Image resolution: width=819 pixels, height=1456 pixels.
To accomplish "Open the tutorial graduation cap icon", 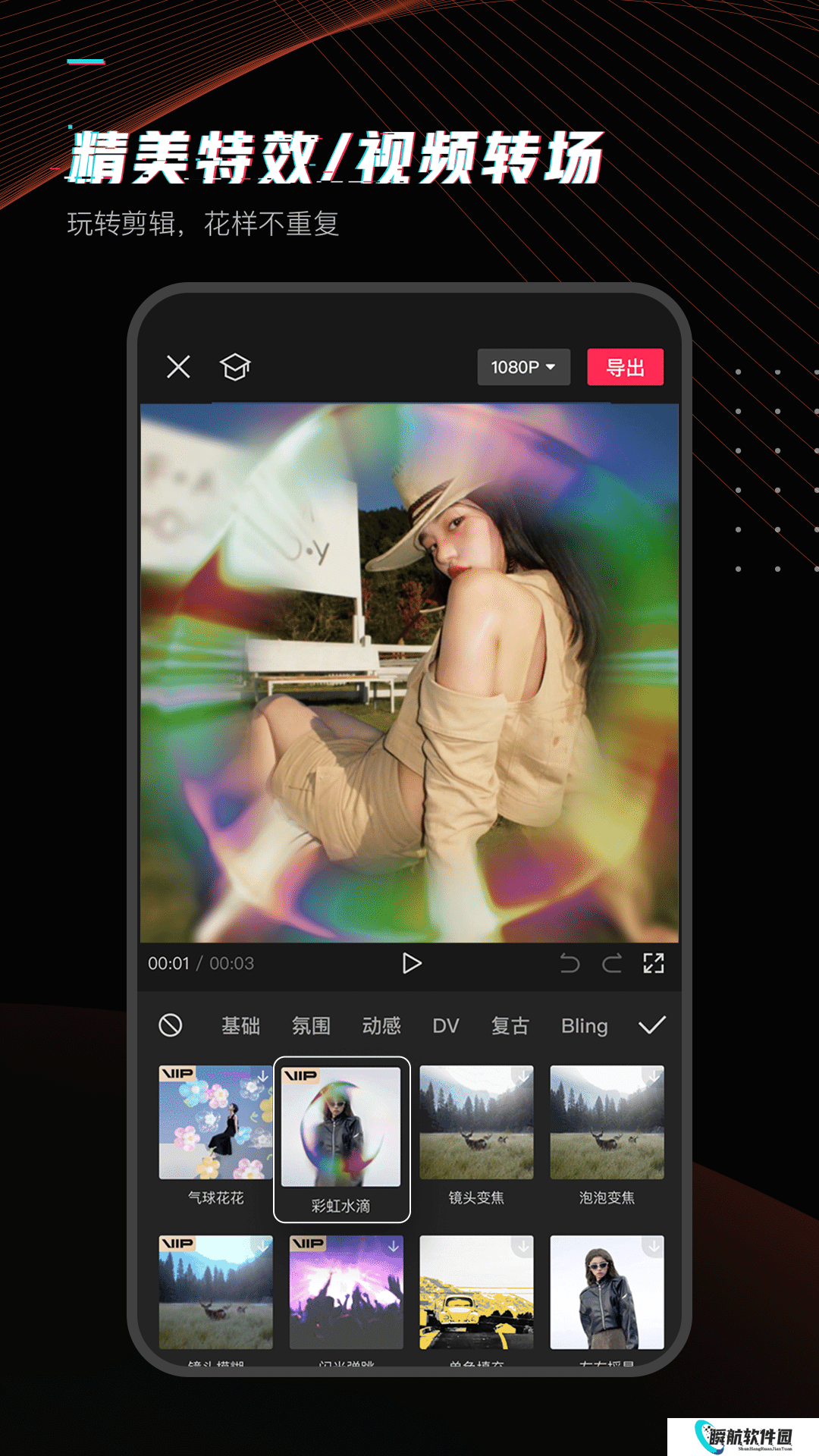I will pyautogui.click(x=235, y=367).
